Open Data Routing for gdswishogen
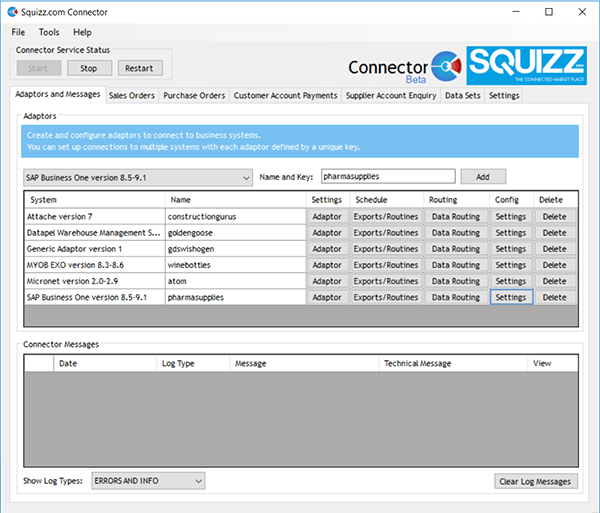 [456, 249]
